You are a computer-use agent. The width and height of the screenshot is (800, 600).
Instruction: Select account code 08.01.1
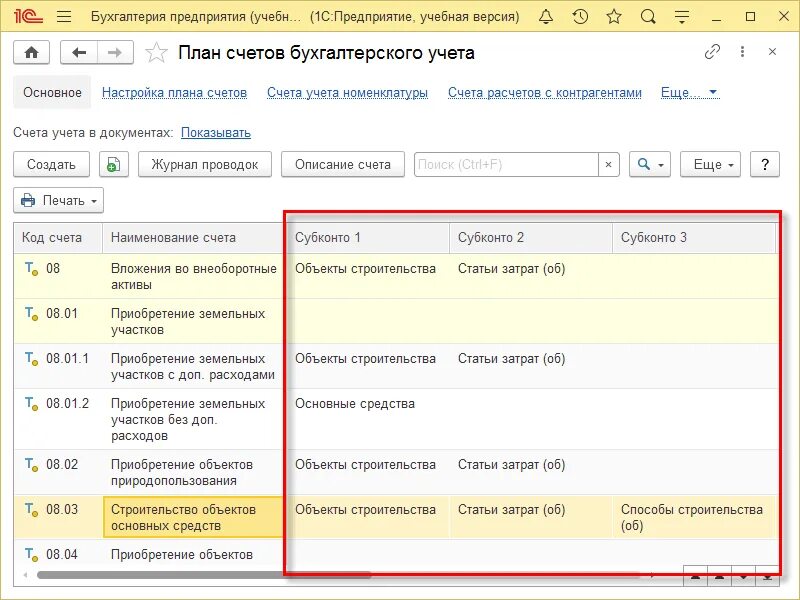tap(67, 359)
